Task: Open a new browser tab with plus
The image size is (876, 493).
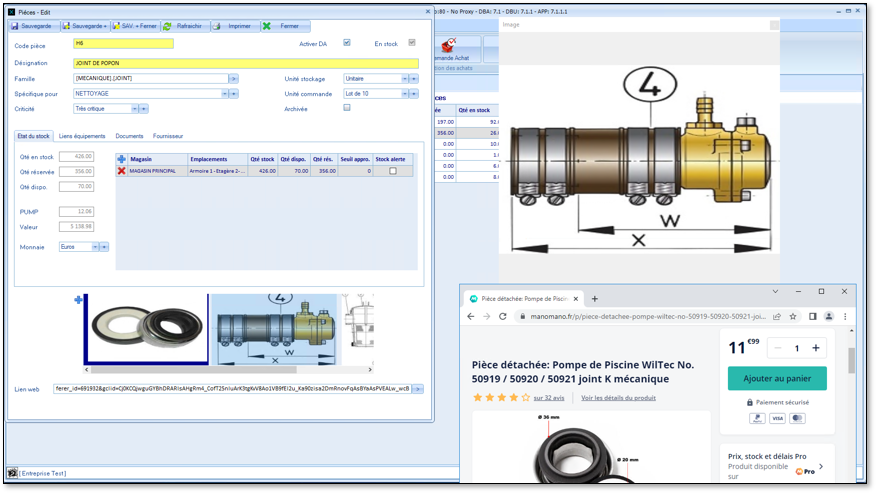Action: [x=594, y=299]
